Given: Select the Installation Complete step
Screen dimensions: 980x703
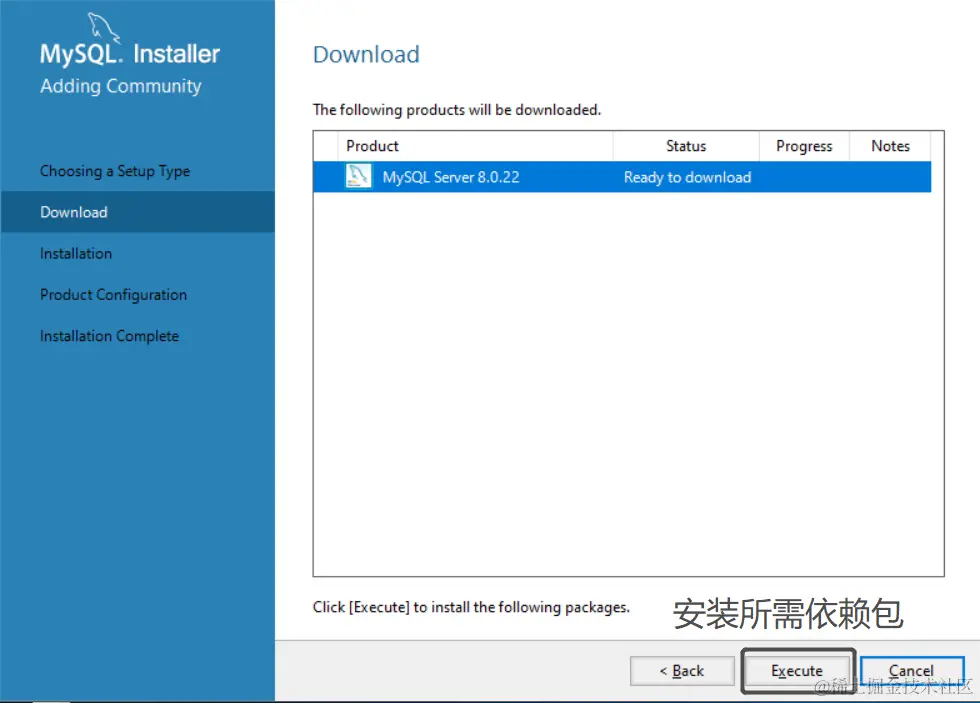Looking at the screenshot, I should (109, 336).
